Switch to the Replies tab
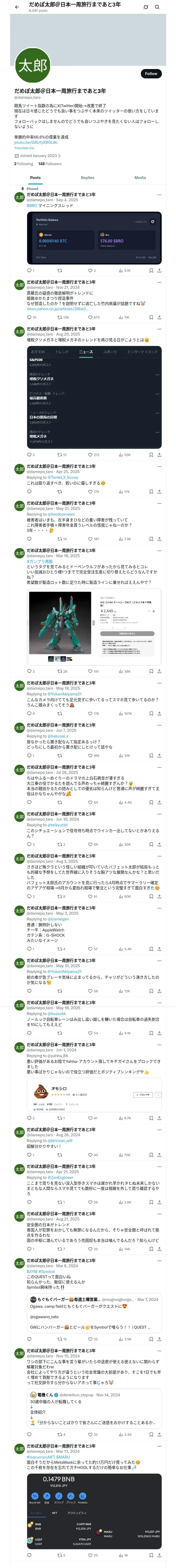Screen dimensions: 176x1568 [x=87, y=178]
